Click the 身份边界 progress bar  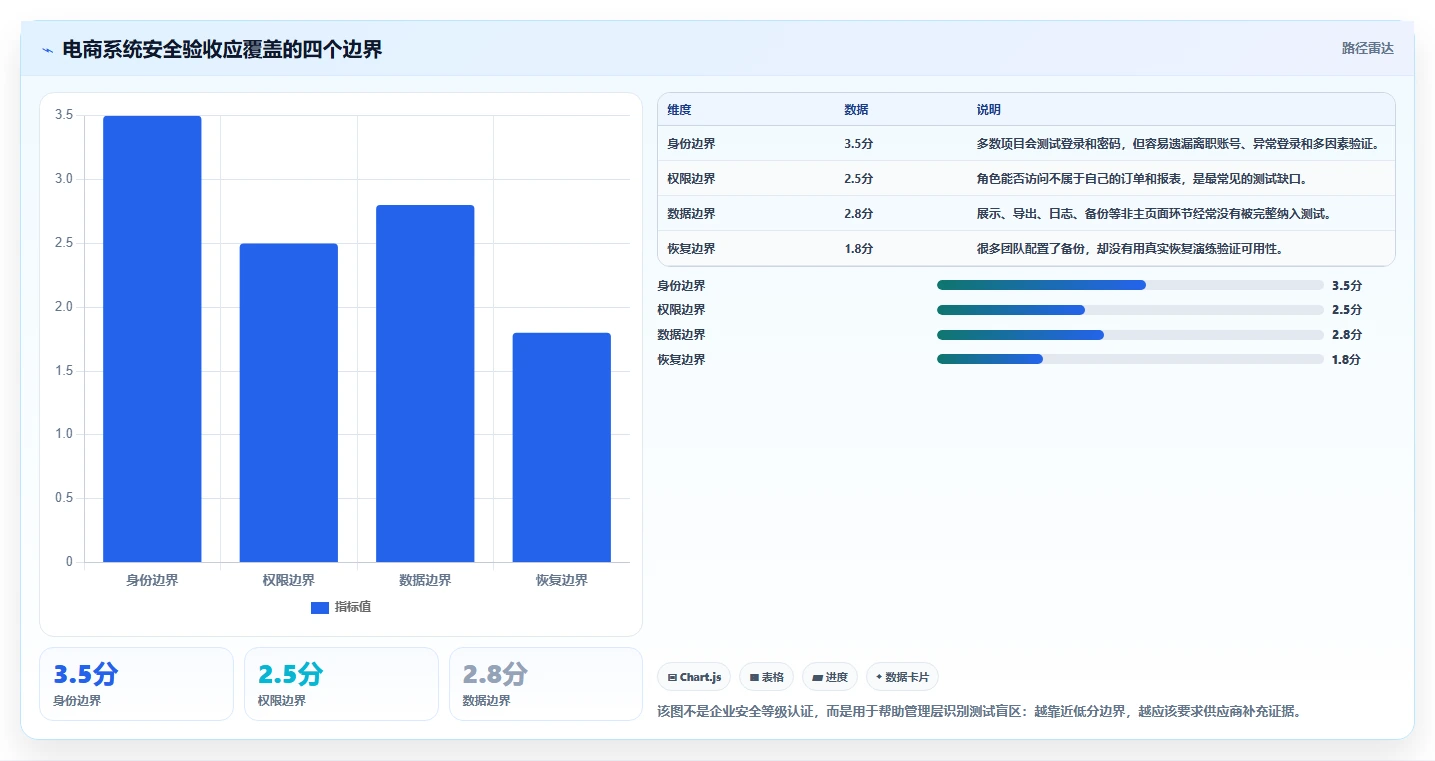(x=1130, y=285)
